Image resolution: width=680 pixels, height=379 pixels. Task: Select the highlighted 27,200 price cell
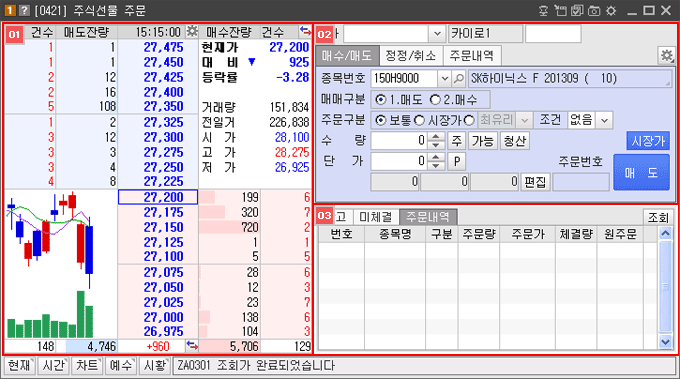click(x=158, y=197)
